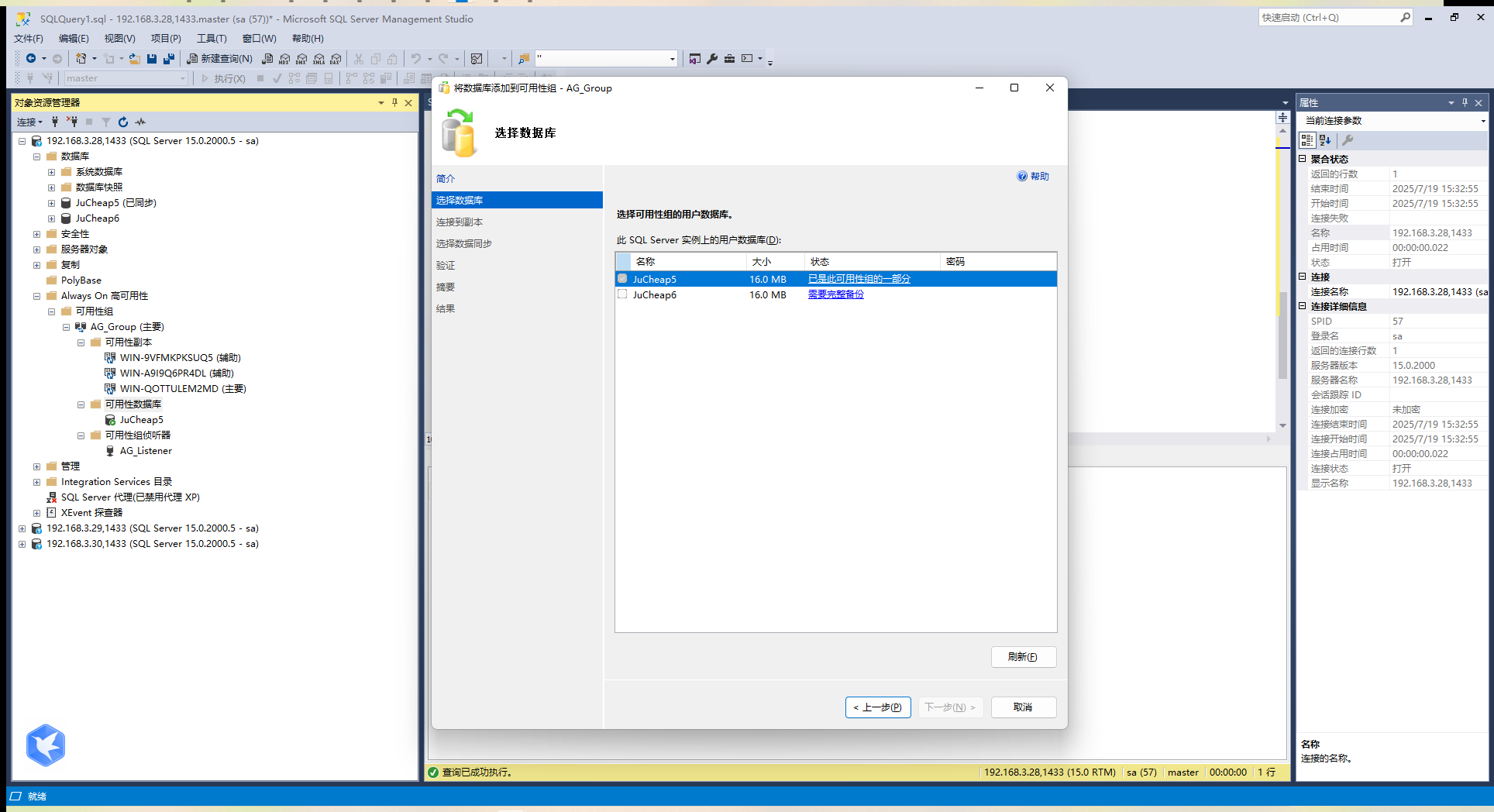Click the DMX query toolbar icon
Screen dimensions: 1494x812
(x=301, y=58)
